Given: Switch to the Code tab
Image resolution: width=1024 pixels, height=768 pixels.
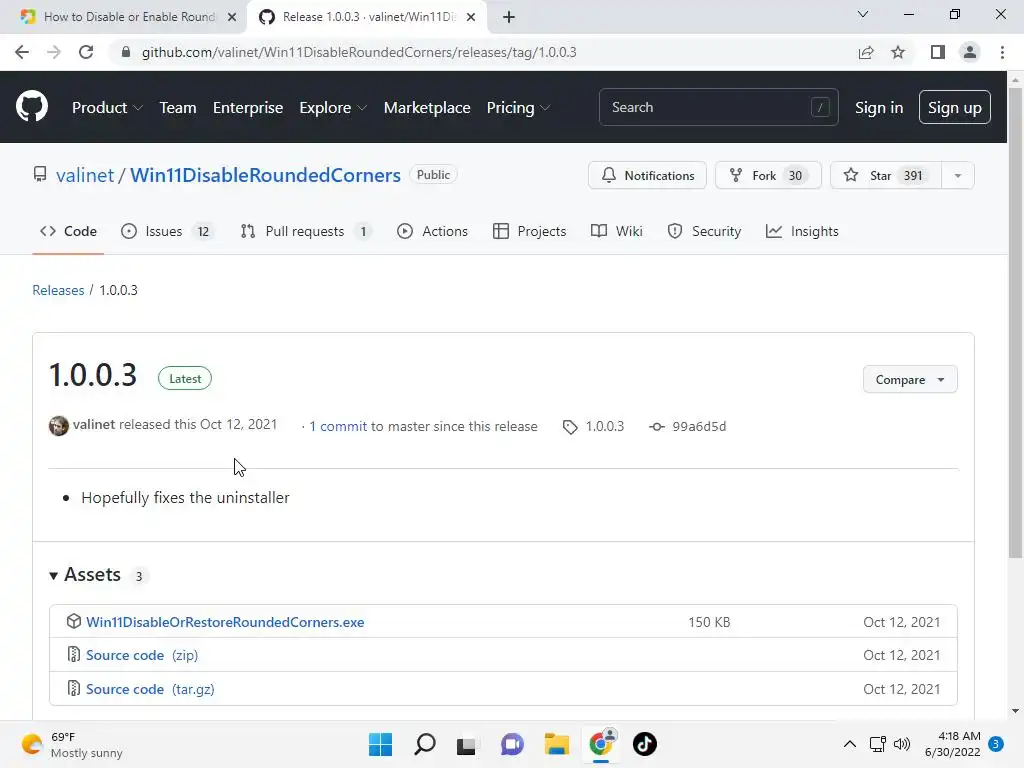Looking at the screenshot, I should click(68, 231).
